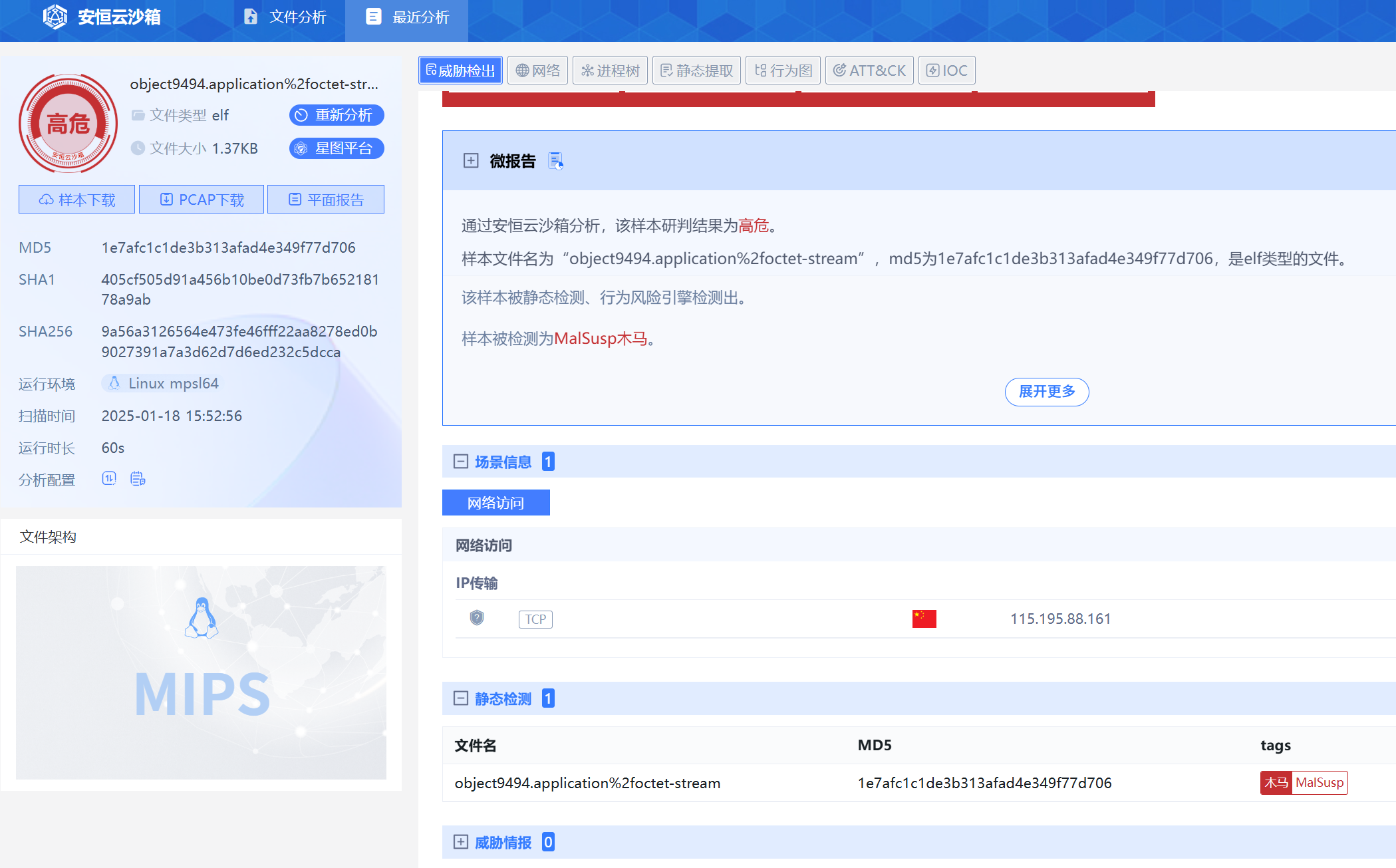Click the first analysis configuration icon
Screen dimensions: 1396x868
[x=109, y=479]
